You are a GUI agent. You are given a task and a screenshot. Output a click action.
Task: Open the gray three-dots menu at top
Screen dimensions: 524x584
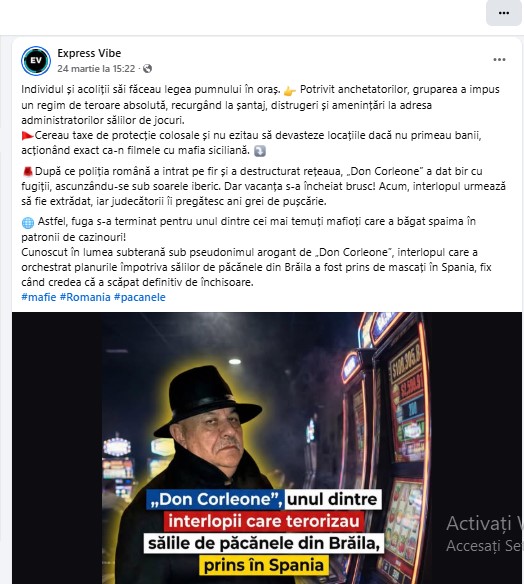coord(504,13)
